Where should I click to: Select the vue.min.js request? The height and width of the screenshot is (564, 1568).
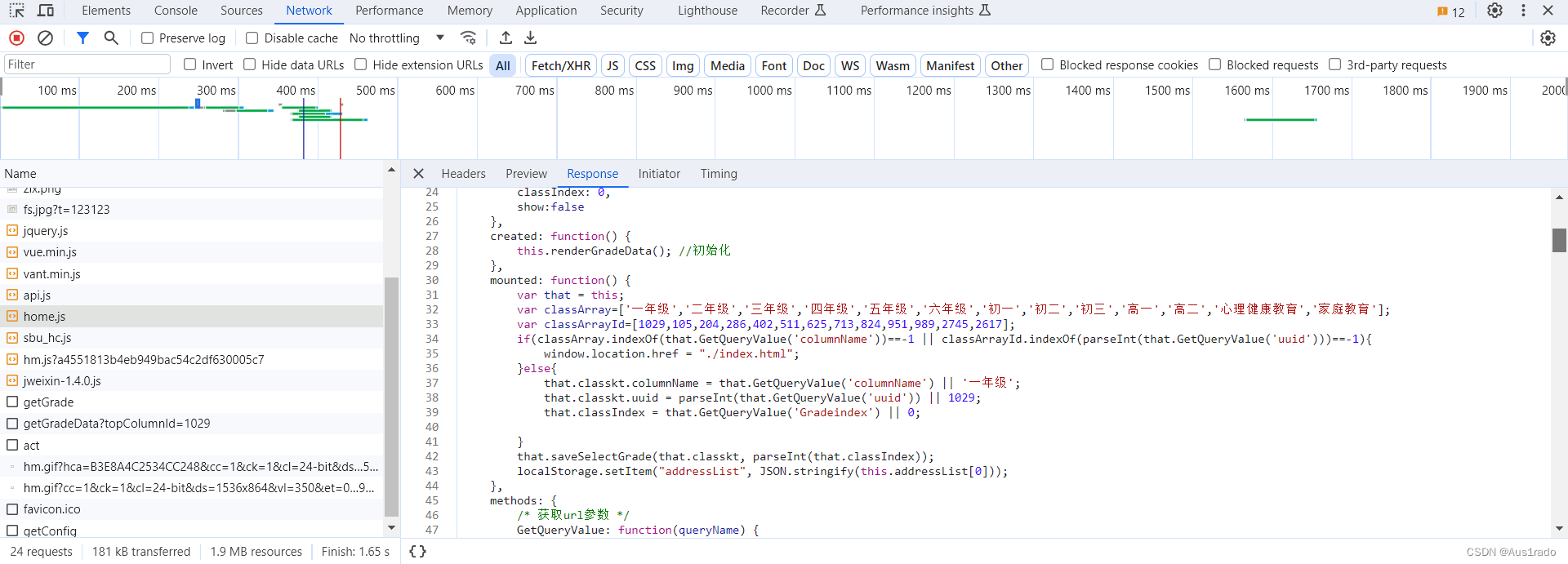[x=192, y=252]
